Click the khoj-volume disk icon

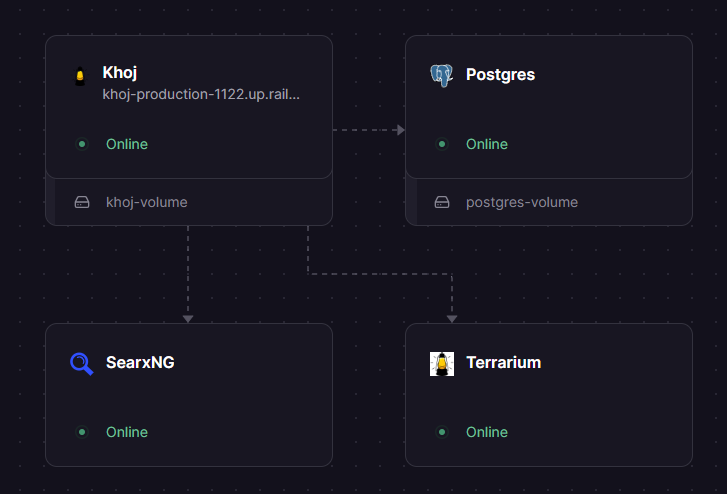pos(82,202)
